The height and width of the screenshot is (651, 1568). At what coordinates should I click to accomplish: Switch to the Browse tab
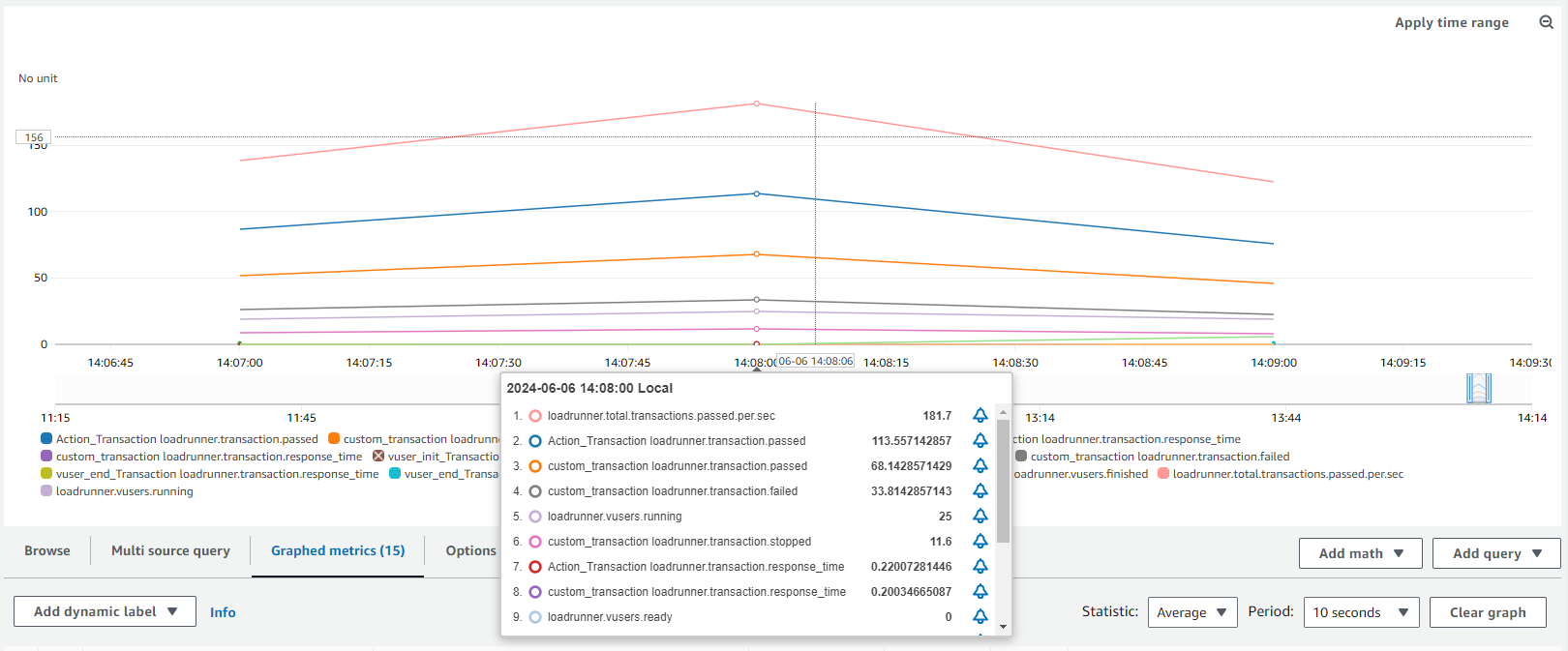point(47,550)
